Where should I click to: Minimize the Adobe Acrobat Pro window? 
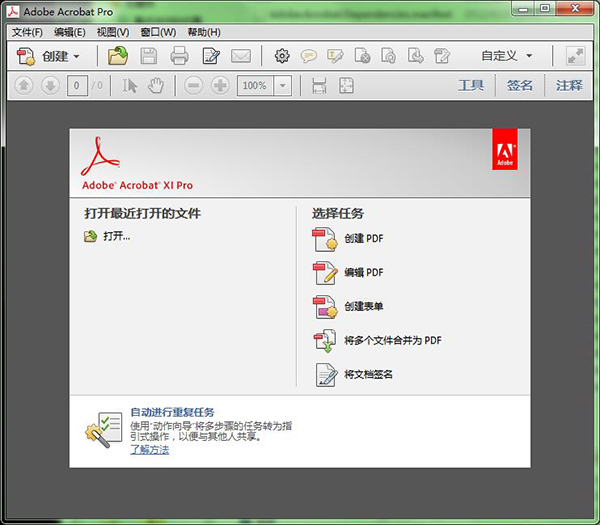pyautogui.click(x=523, y=9)
